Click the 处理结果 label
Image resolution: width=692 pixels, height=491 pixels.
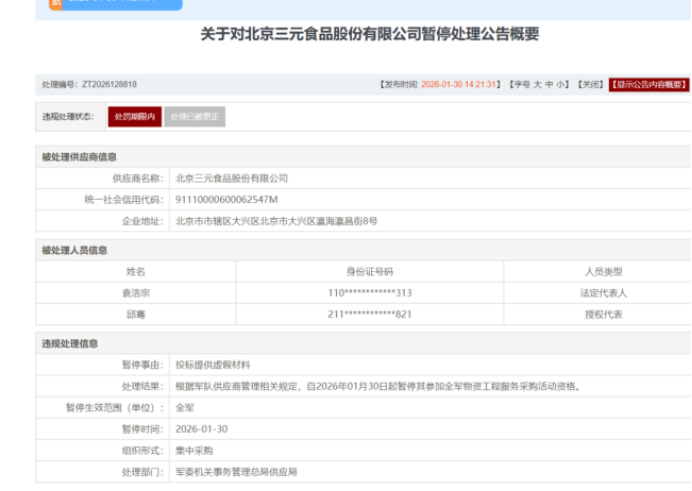click(x=143, y=386)
